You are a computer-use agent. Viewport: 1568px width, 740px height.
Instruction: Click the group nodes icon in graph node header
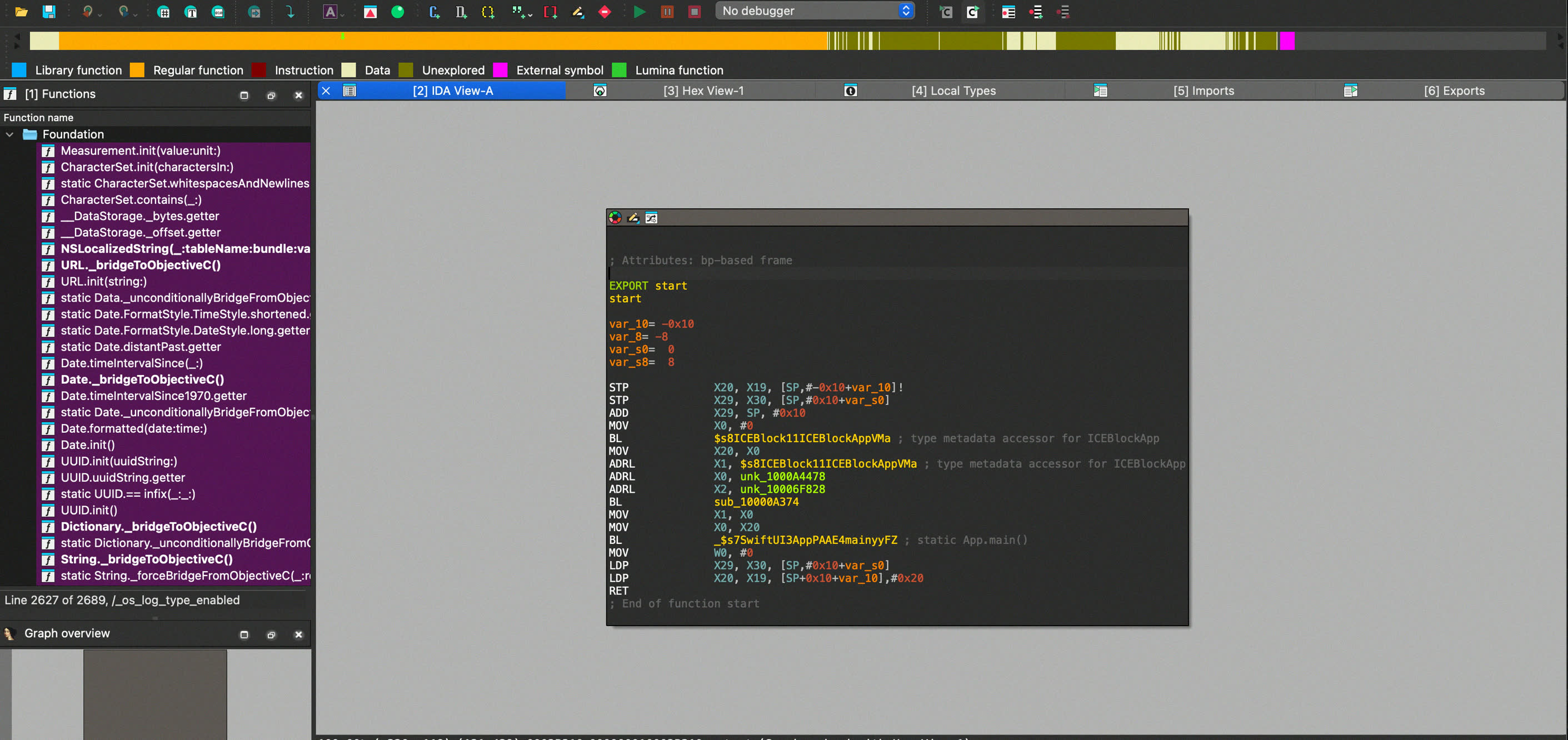pos(651,217)
